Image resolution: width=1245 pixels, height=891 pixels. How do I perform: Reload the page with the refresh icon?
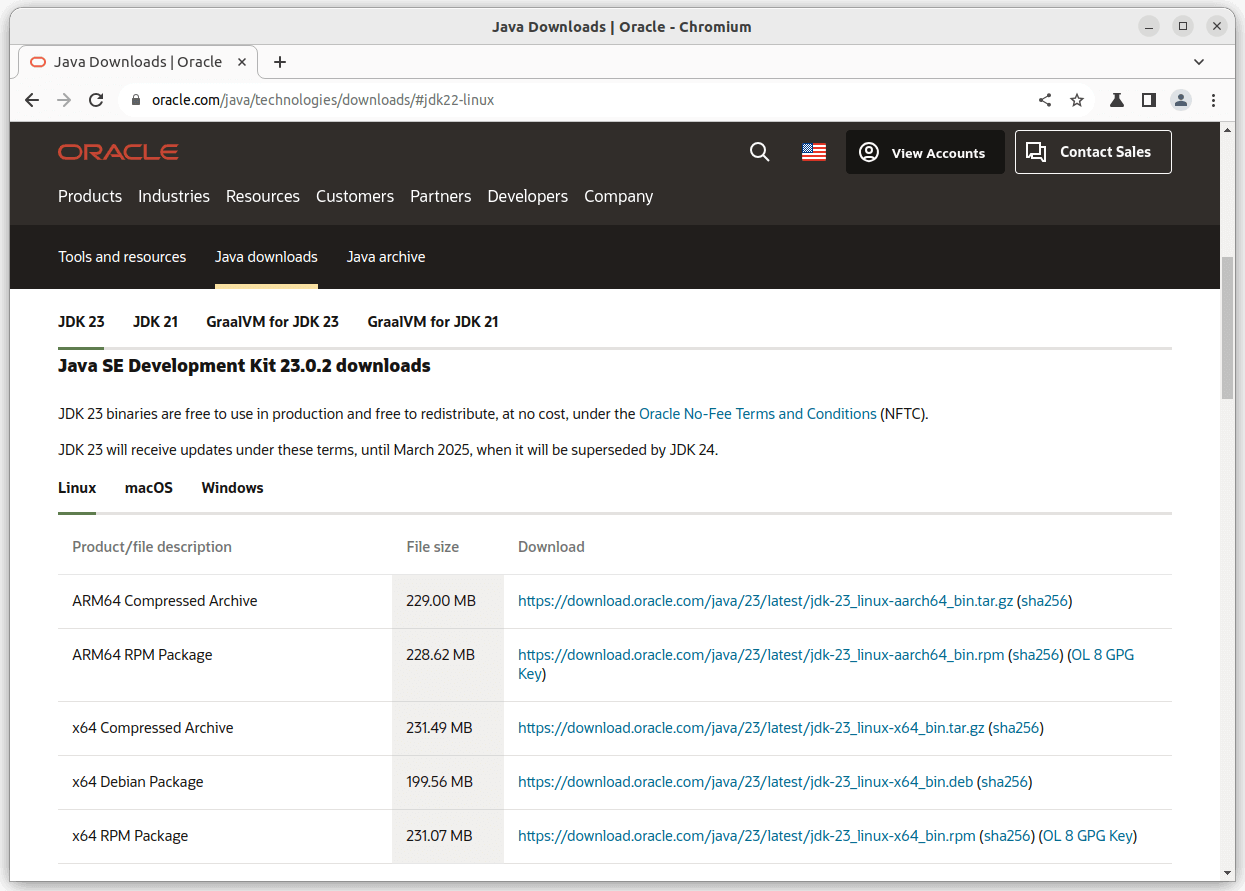(x=96, y=100)
